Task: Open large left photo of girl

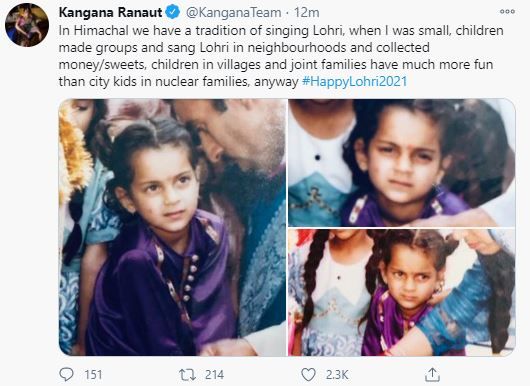Action: 172,227
